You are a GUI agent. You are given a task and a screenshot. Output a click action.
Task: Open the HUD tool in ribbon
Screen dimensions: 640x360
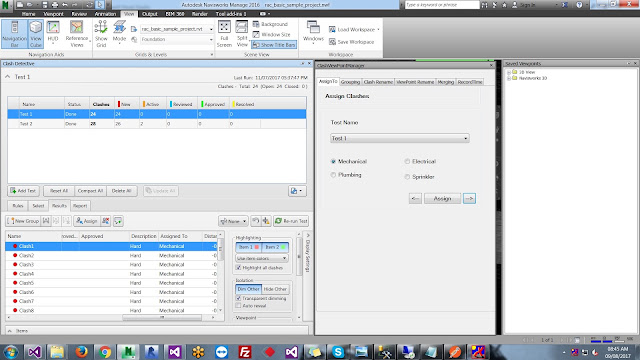tap(53, 33)
